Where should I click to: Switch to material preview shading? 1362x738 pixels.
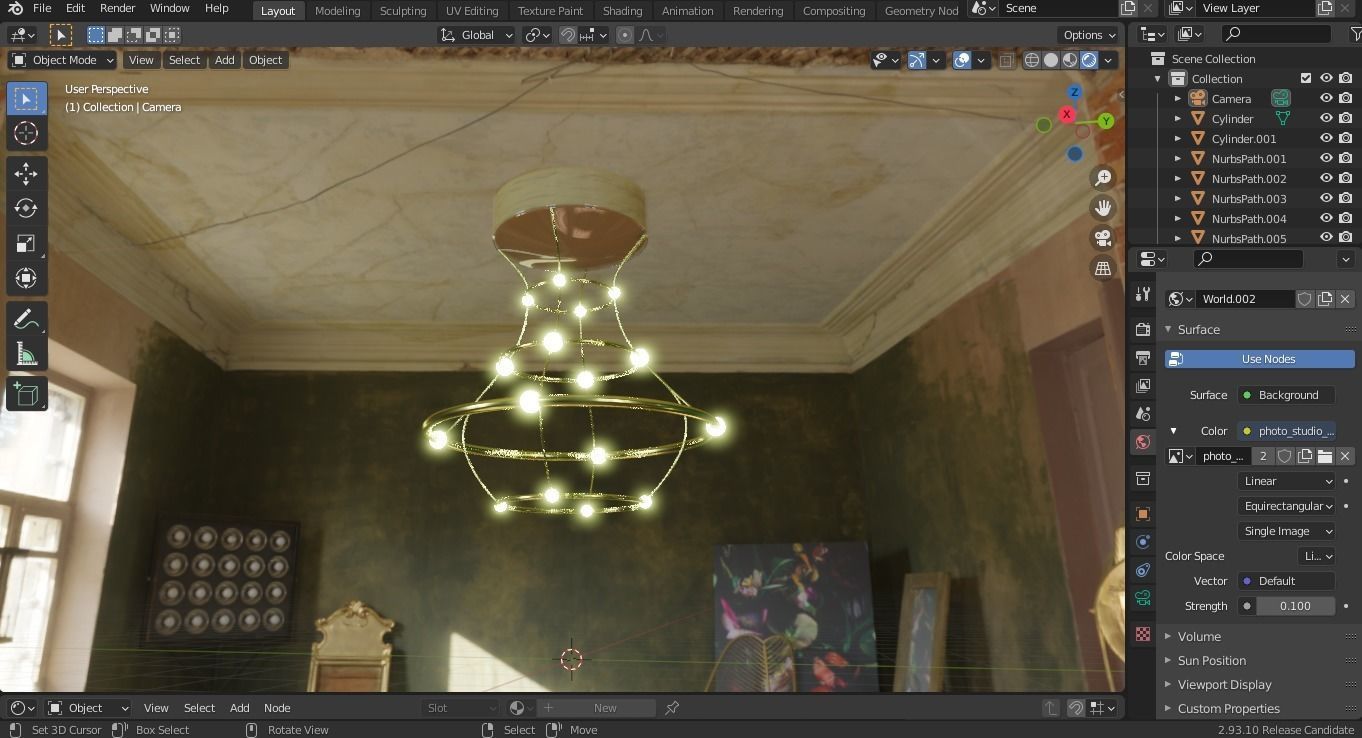1070,60
